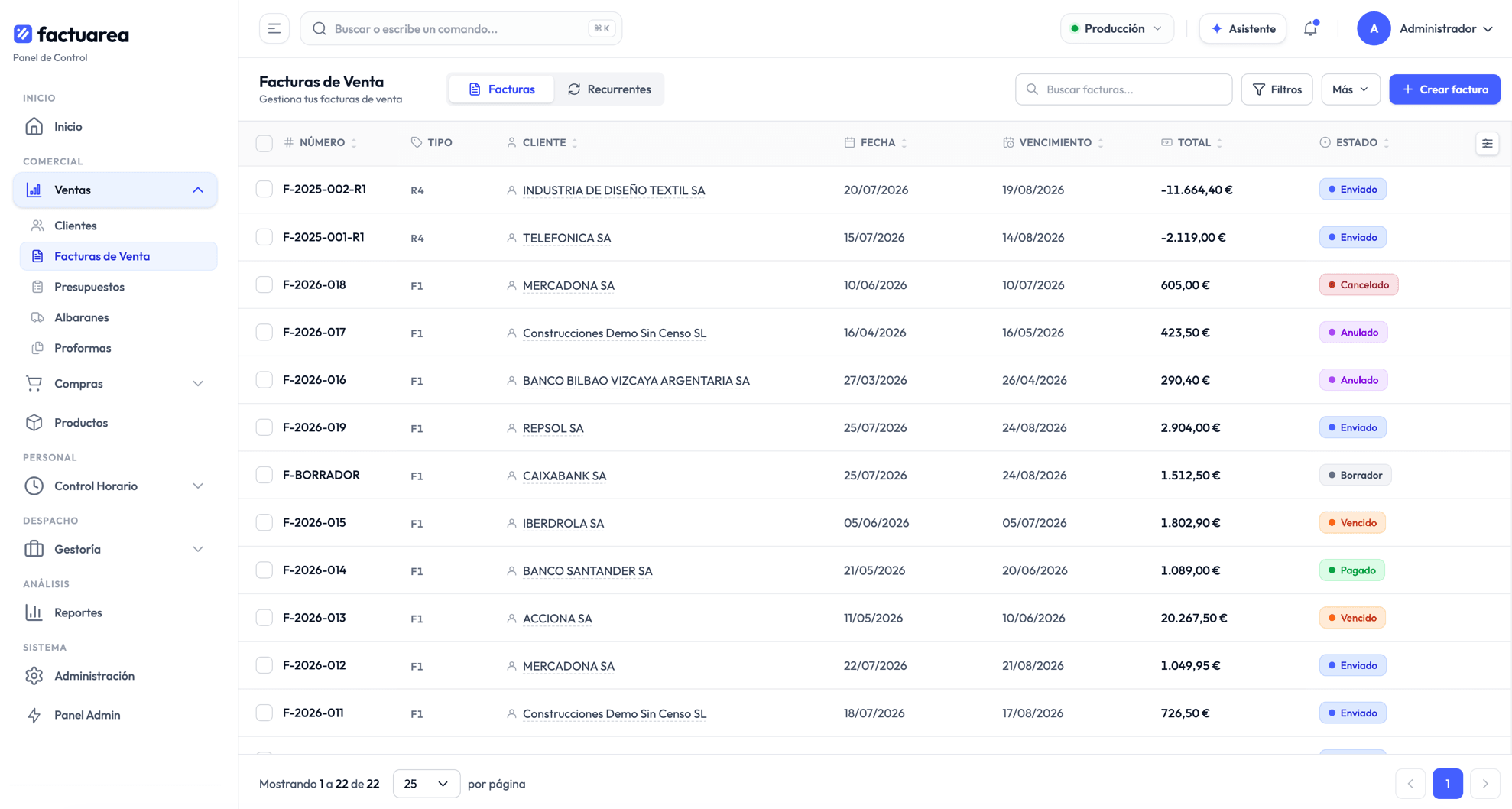Screen dimensions: 1512x809
Task: Toggle select-all invoices checkbox
Action: [264, 143]
